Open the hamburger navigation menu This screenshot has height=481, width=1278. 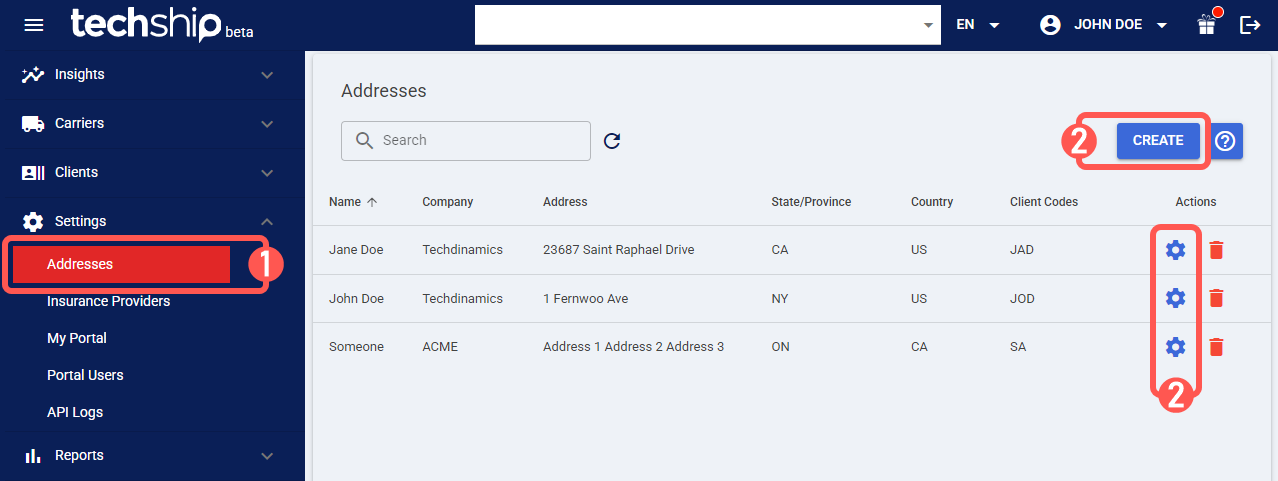click(34, 25)
